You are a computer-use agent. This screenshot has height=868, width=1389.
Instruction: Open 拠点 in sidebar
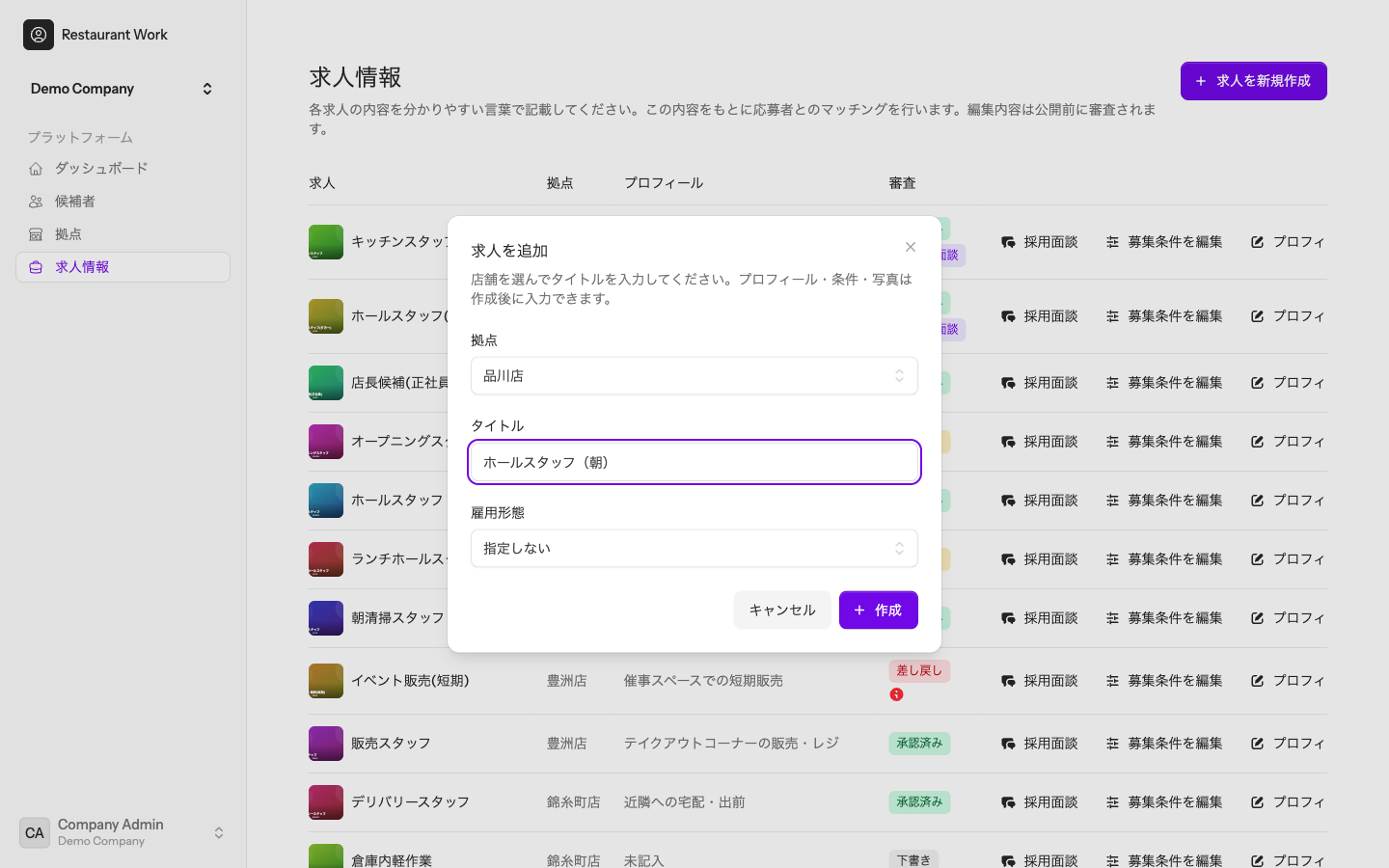(x=123, y=233)
